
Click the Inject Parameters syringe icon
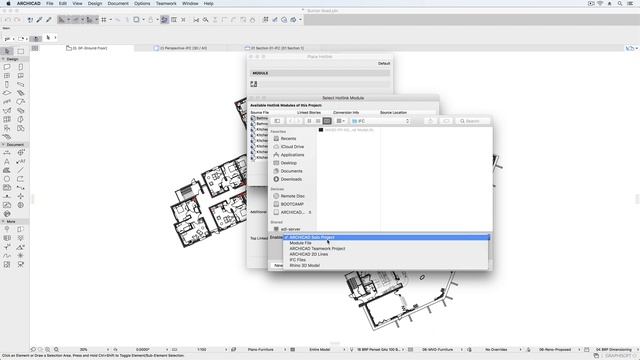click(49, 20)
